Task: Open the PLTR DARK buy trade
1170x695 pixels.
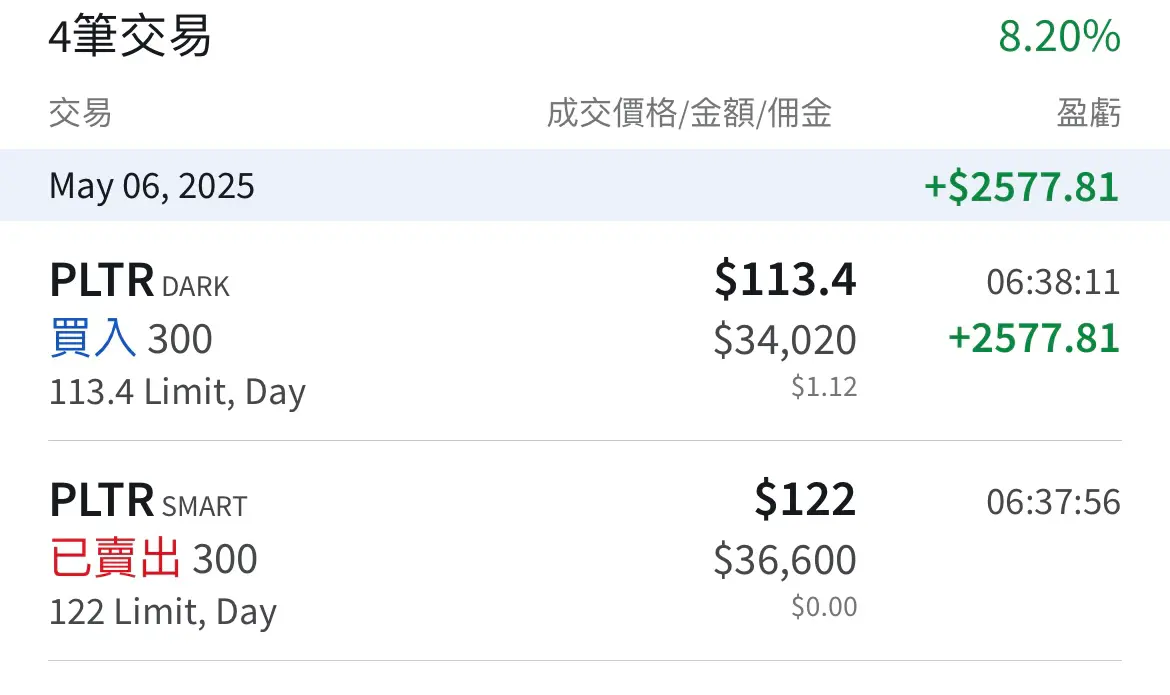Action: click(x=585, y=331)
